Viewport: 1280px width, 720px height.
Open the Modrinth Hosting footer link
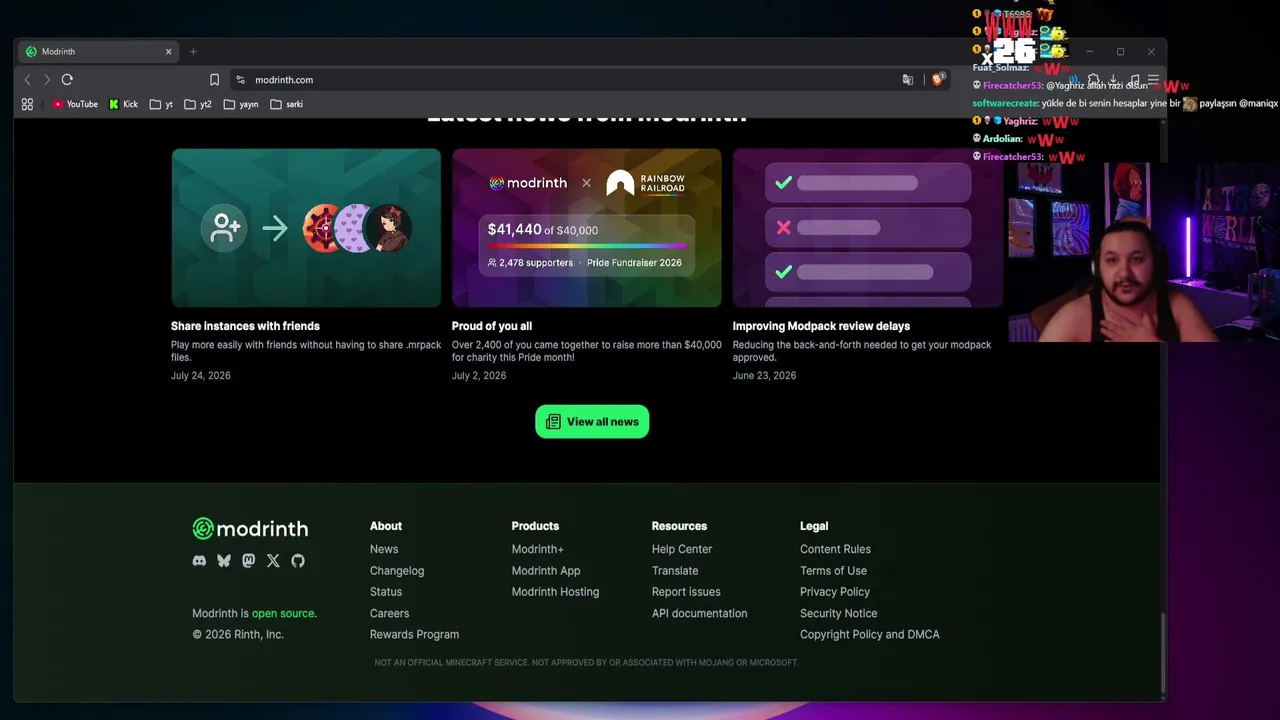(x=555, y=592)
